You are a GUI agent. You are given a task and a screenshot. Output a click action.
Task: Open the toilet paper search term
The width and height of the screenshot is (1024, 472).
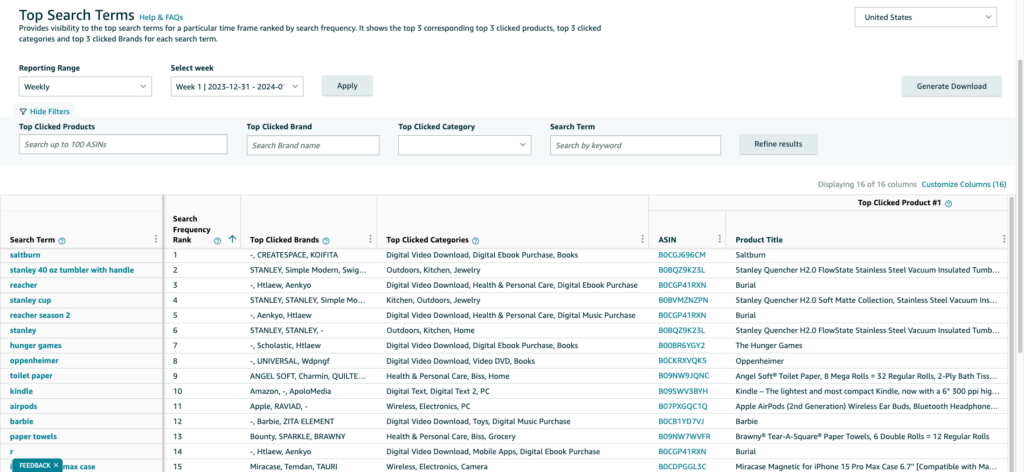point(31,376)
